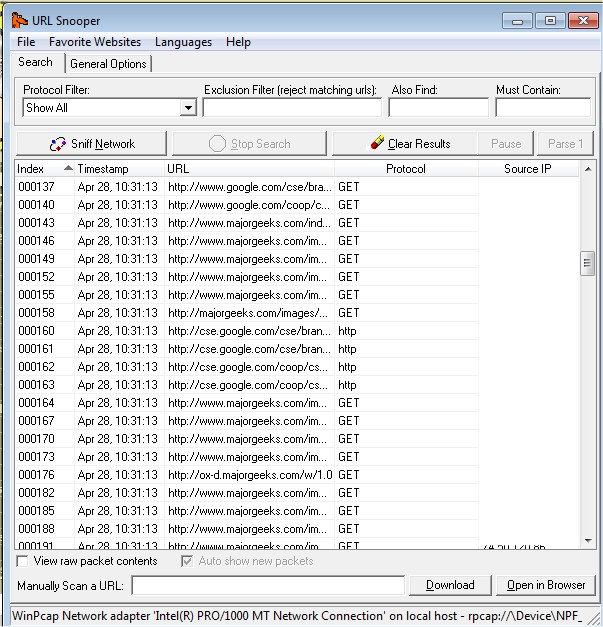Screen dimensions: 603x627
Task: Click the Sniff Network button
Action: 91,144
